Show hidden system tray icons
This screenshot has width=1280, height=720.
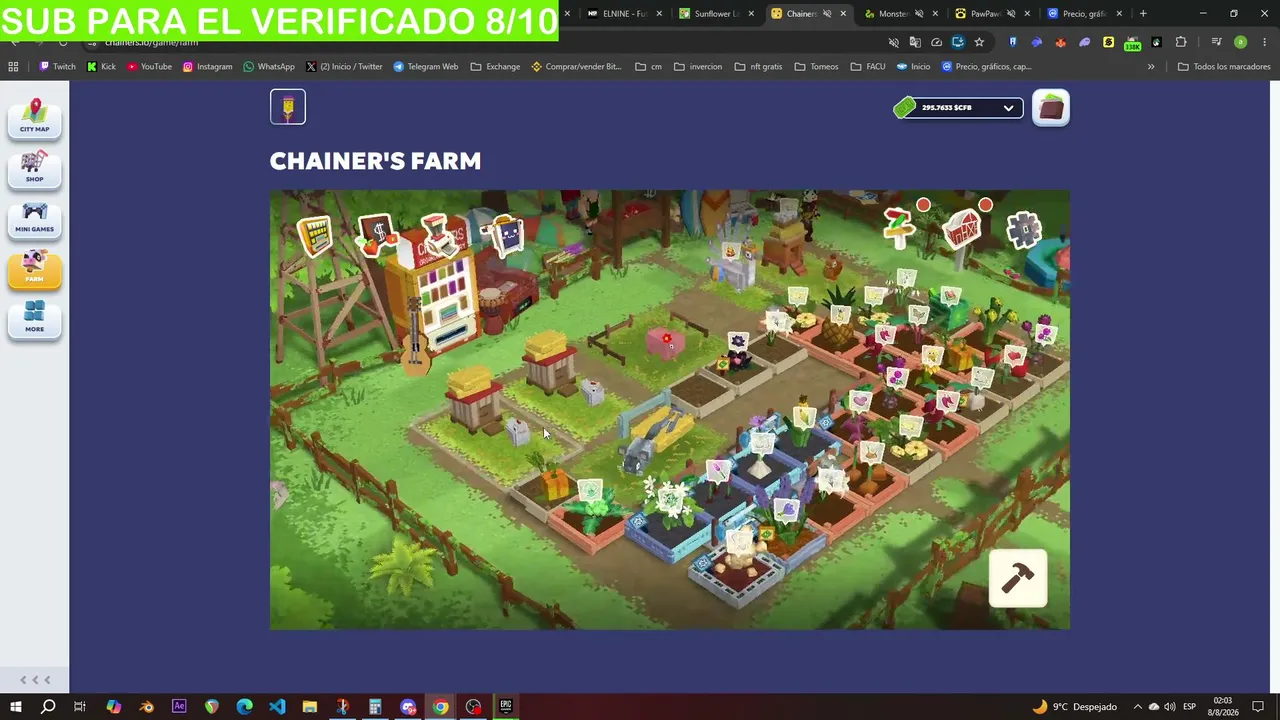click(1137, 707)
